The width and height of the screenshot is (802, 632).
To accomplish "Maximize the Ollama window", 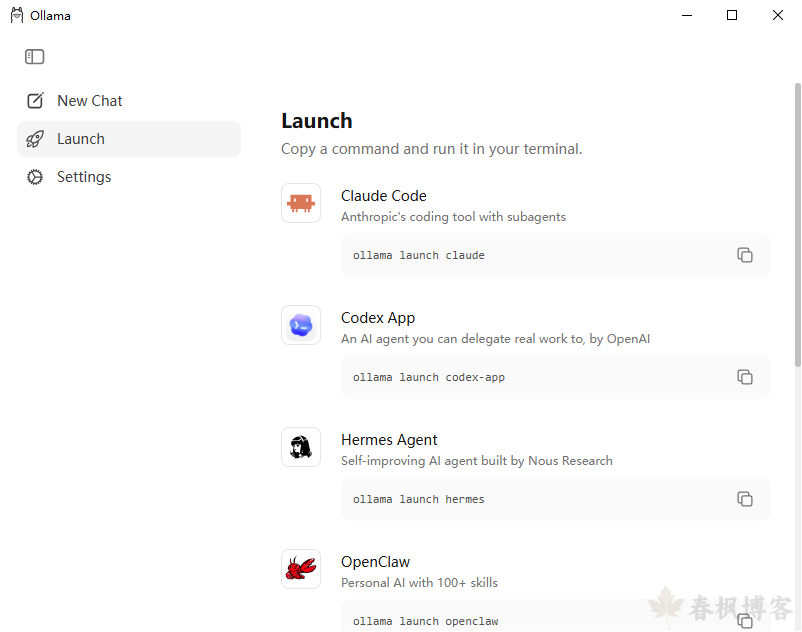I will (732, 15).
